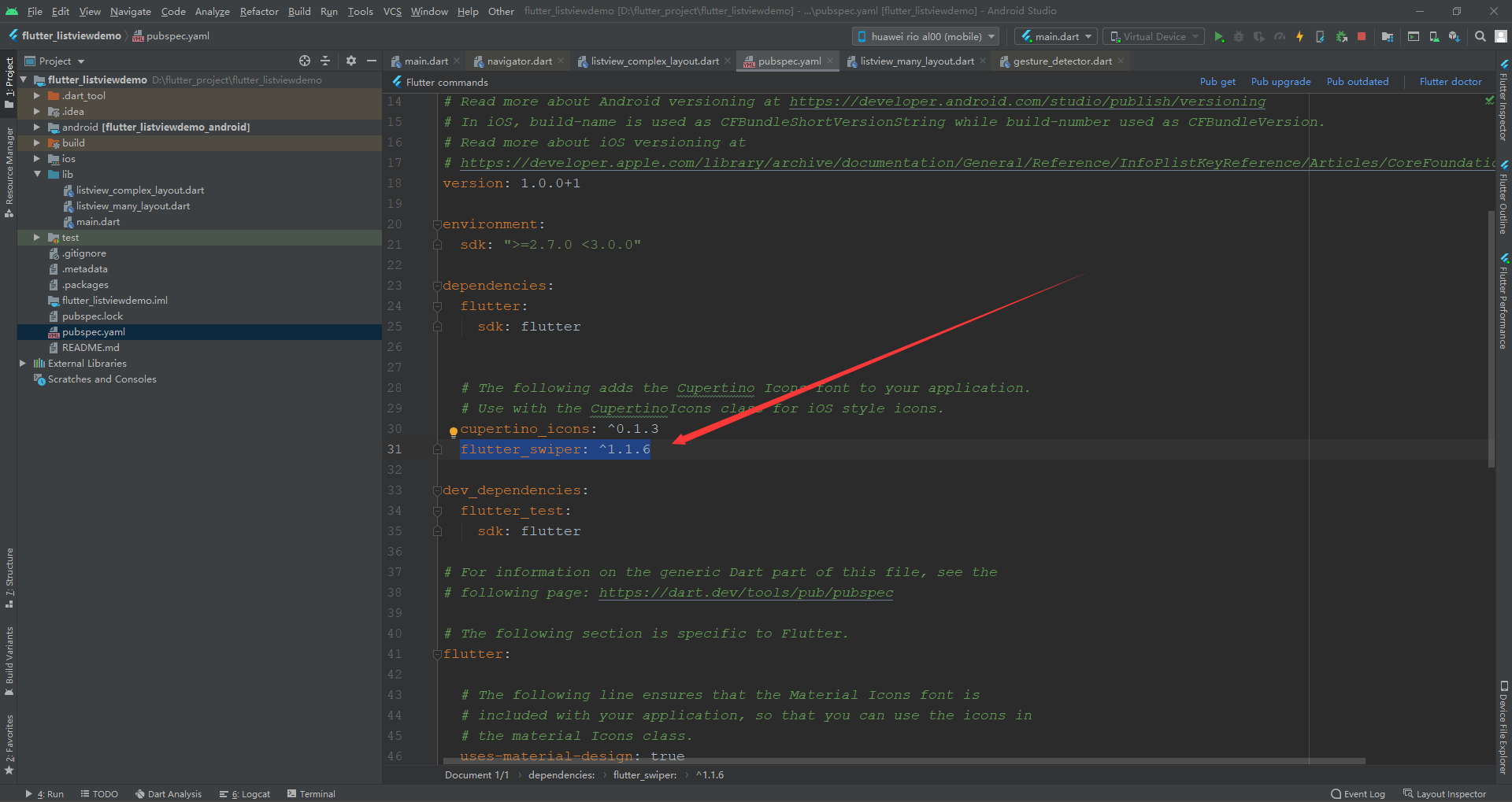Screen dimensions: 1512x802
Task: Click the Pub outdated link
Action: pos(1358,81)
